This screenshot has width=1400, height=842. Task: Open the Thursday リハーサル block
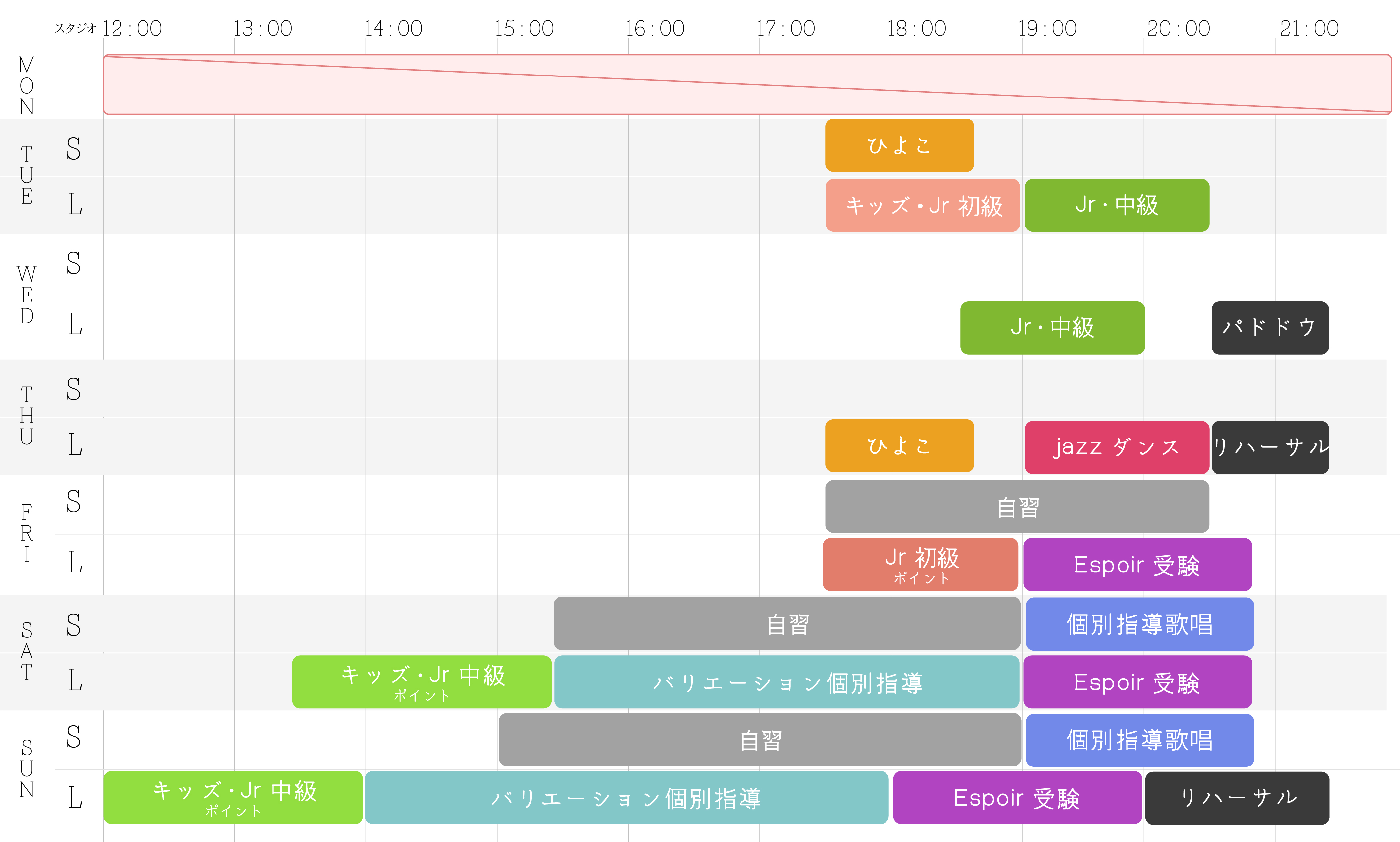pyautogui.click(x=1270, y=448)
